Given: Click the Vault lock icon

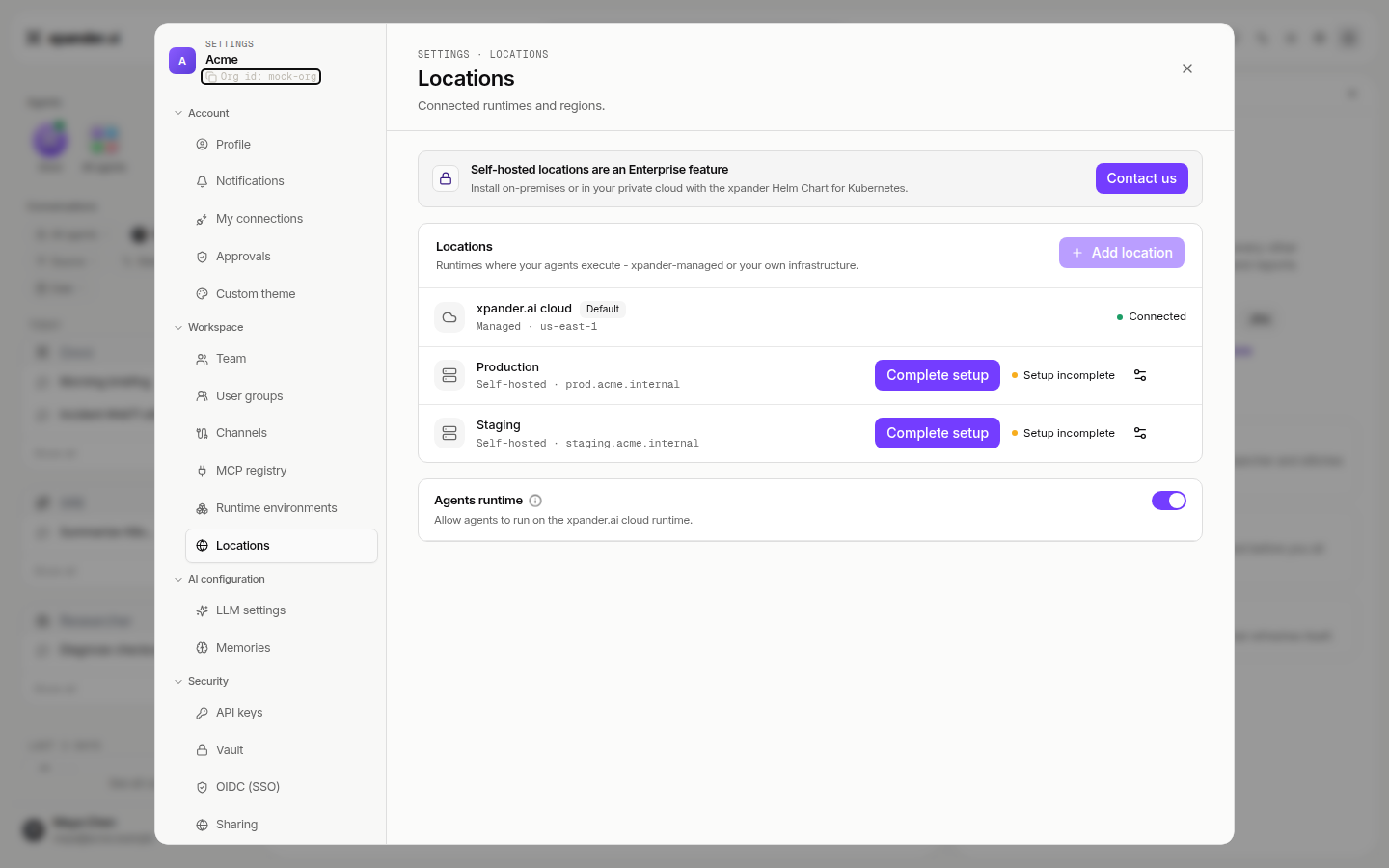Looking at the screenshot, I should pos(202,750).
